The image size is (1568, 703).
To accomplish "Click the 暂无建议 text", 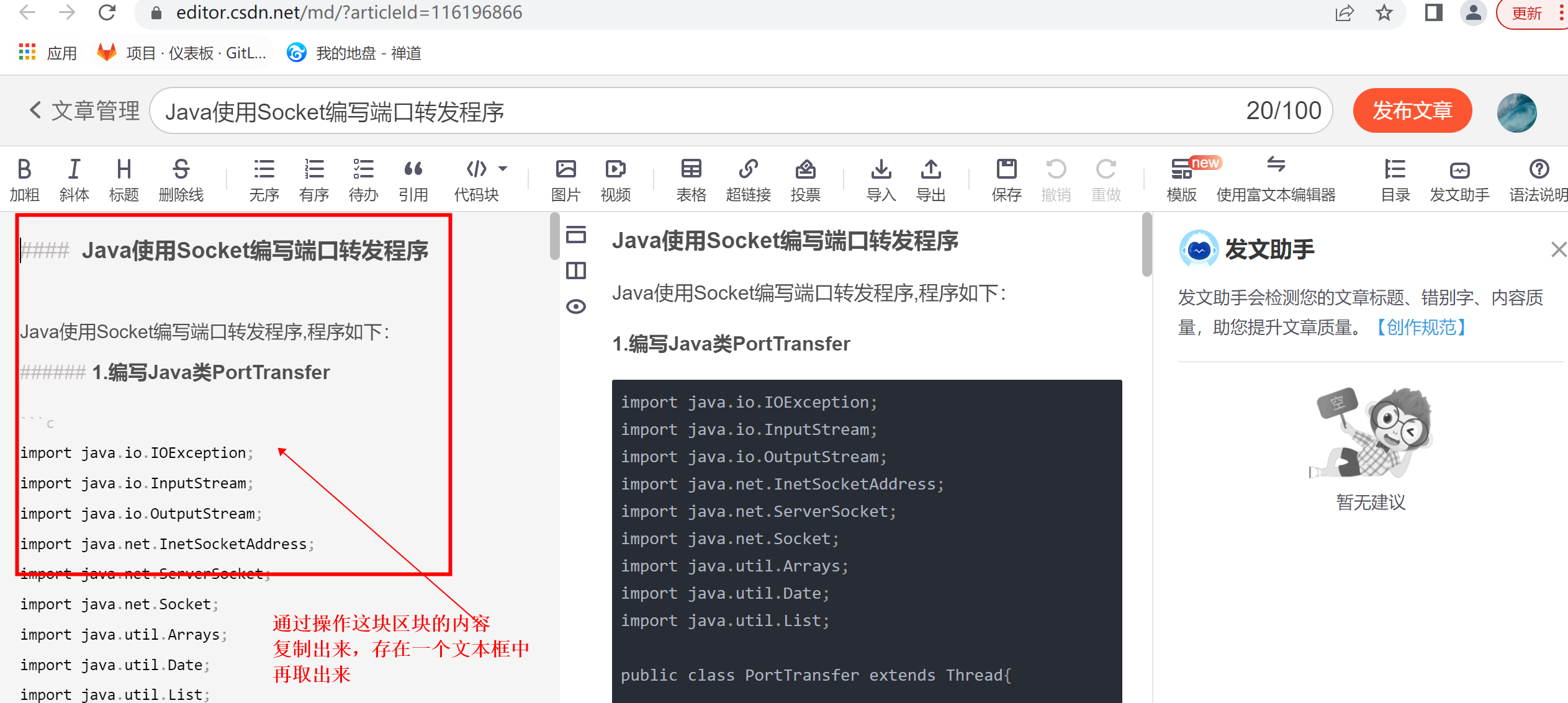I will (x=1371, y=502).
